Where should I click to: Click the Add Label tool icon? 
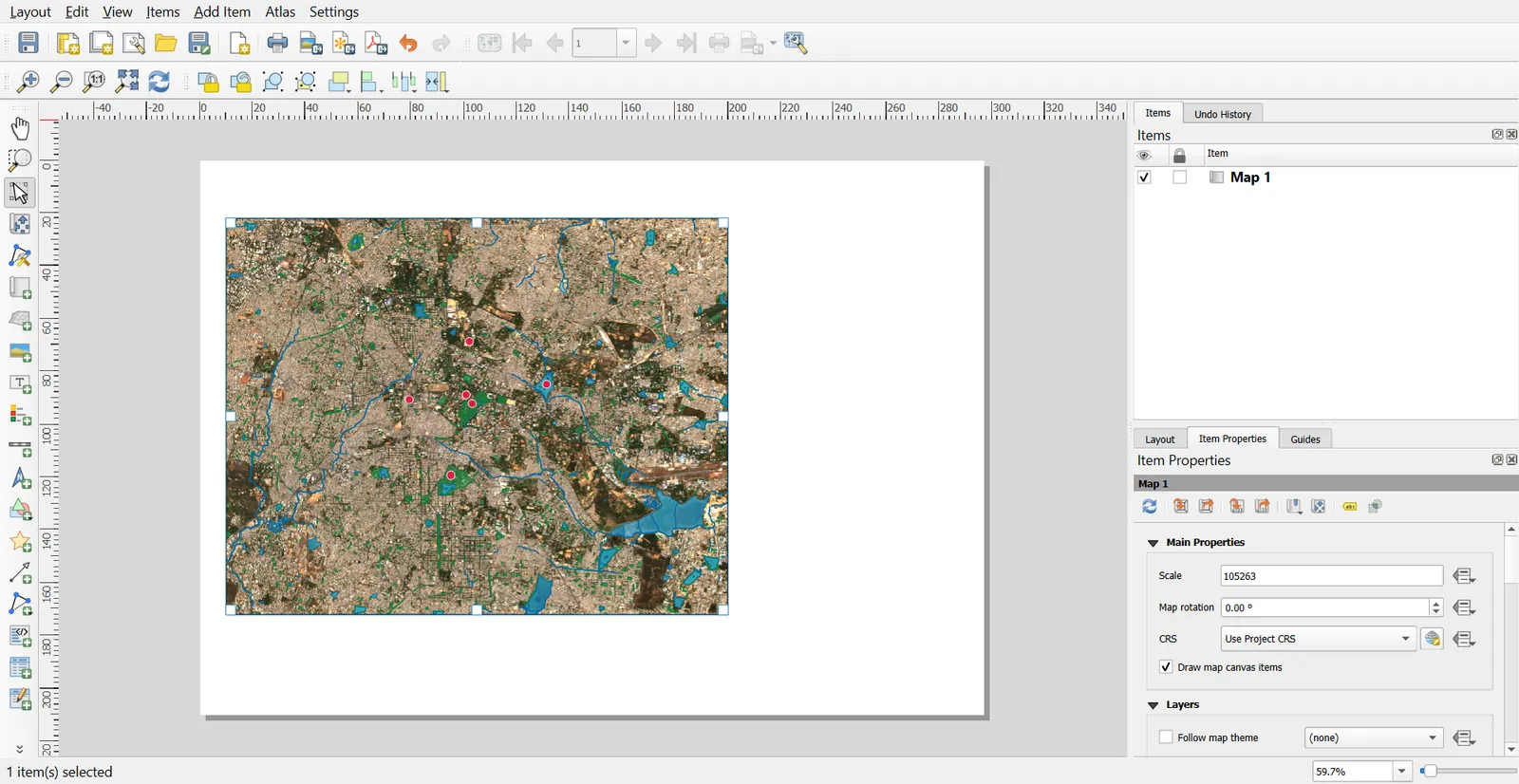[x=20, y=384]
